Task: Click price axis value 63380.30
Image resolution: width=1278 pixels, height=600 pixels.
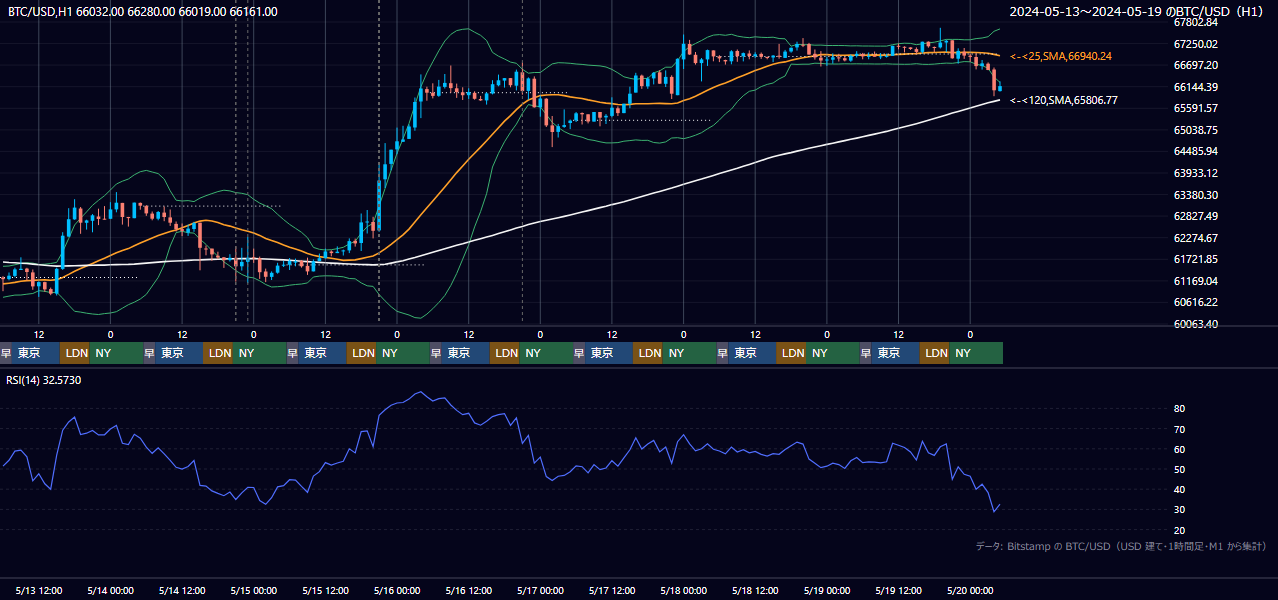Action: [x=1195, y=195]
